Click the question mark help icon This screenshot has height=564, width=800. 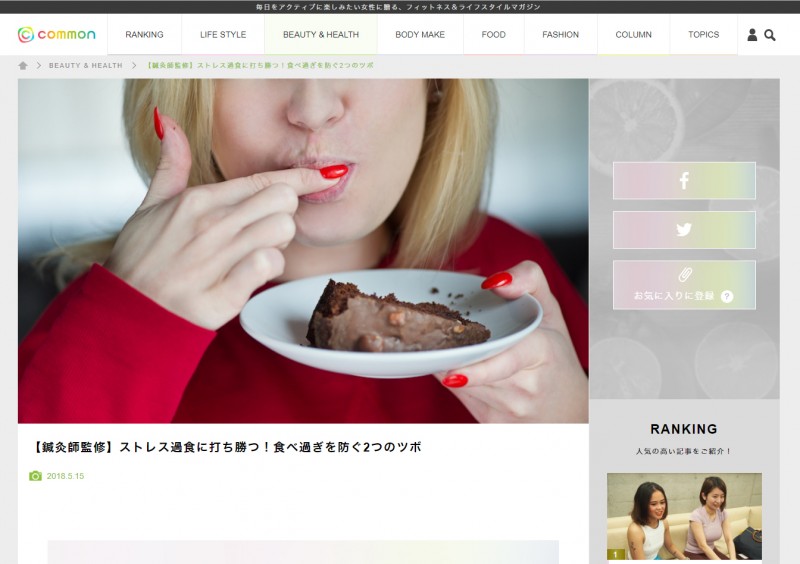point(727,297)
